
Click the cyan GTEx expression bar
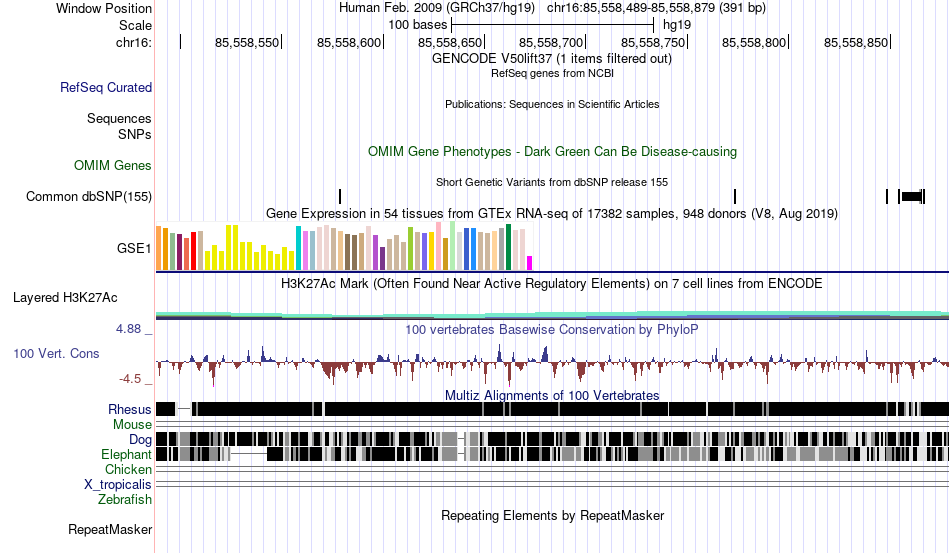pos(298,248)
